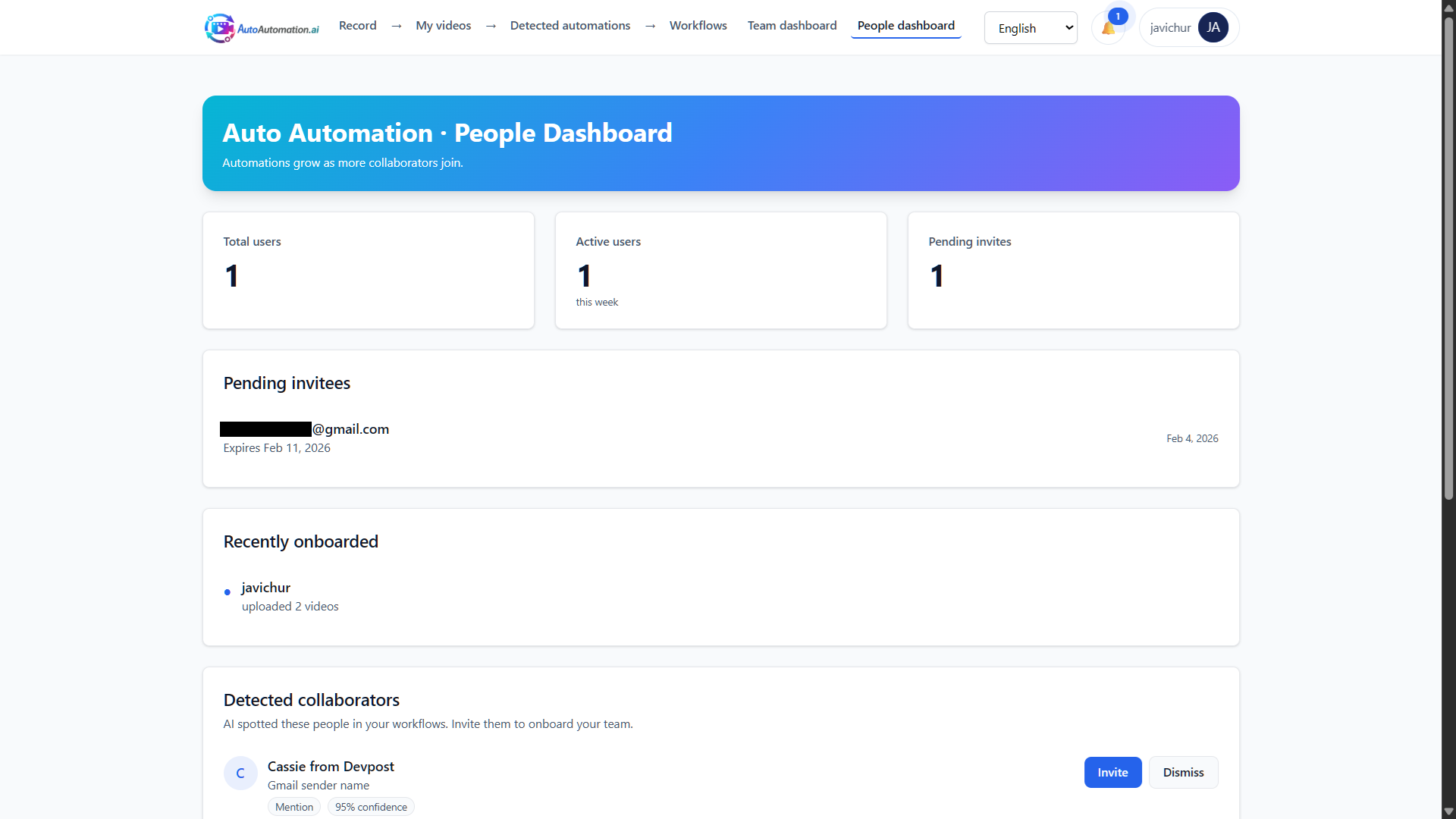Open My videos page
The height and width of the screenshot is (819, 1456).
[x=443, y=26]
